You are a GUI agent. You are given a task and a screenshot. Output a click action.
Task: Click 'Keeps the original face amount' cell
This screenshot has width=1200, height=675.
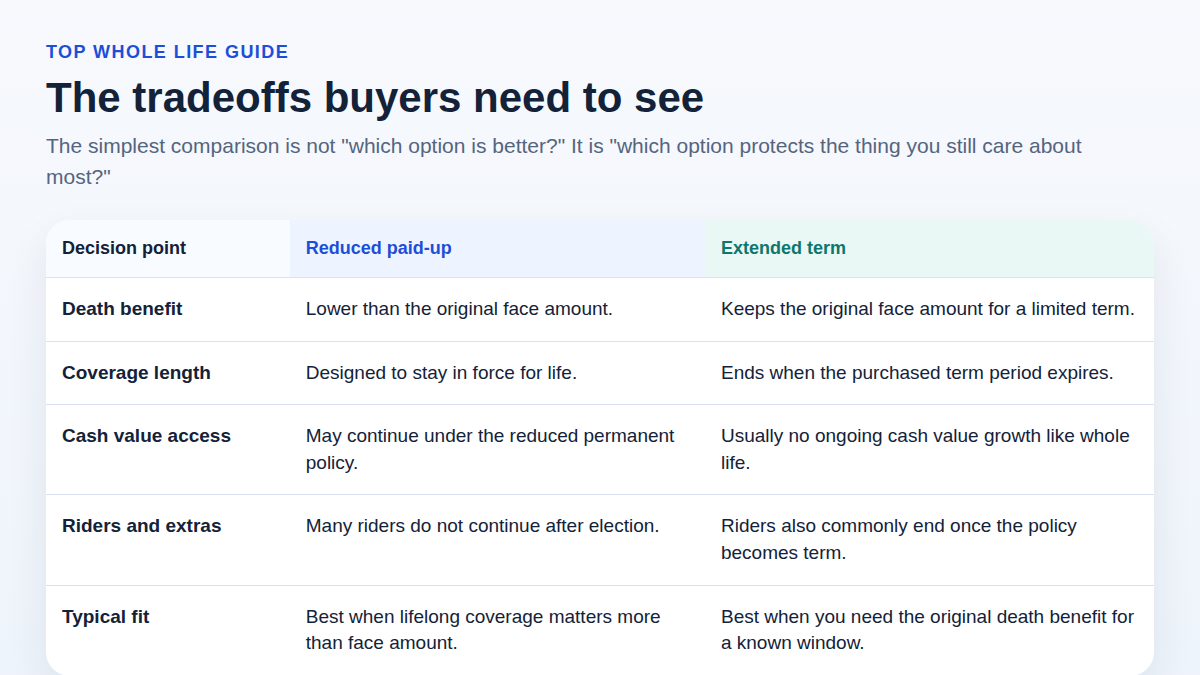point(929,309)
